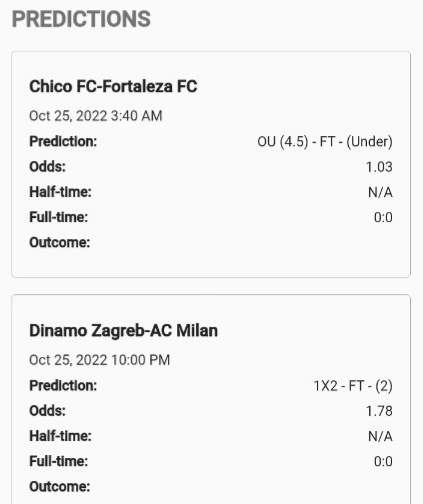Image resolution: width=423 pixels, height=504 pixels.
Task: Click the Odds label in Chico FC card
Action: pos(47,167)
